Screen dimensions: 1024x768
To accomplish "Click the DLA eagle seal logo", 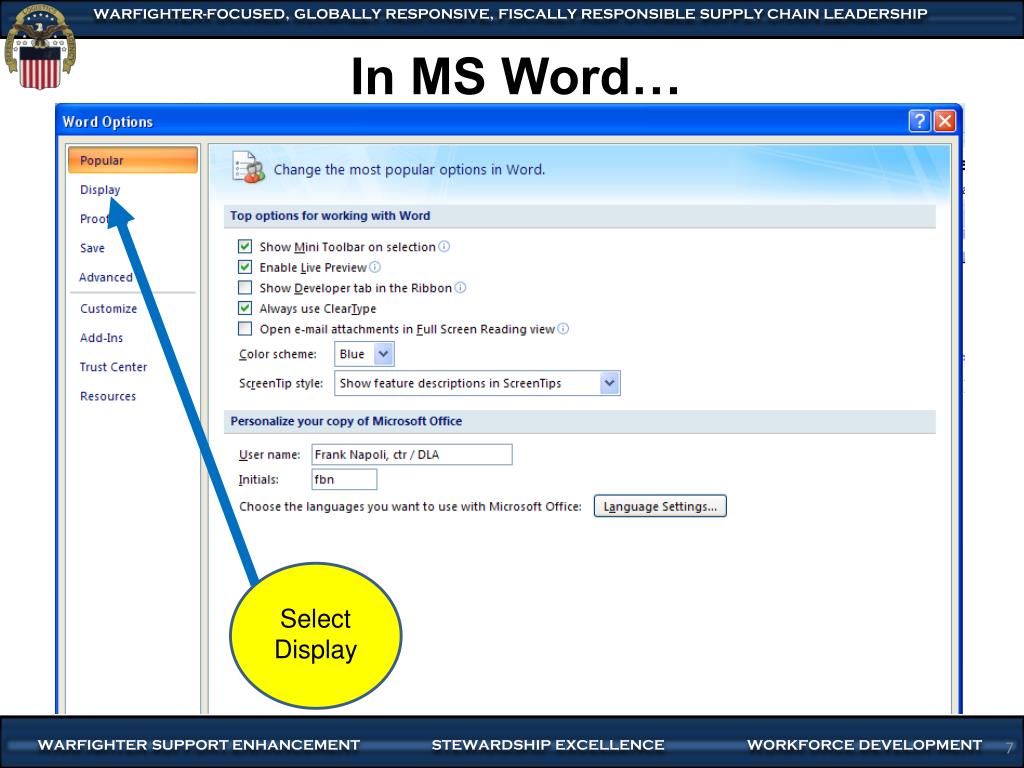I will click(x=40, y=47).
